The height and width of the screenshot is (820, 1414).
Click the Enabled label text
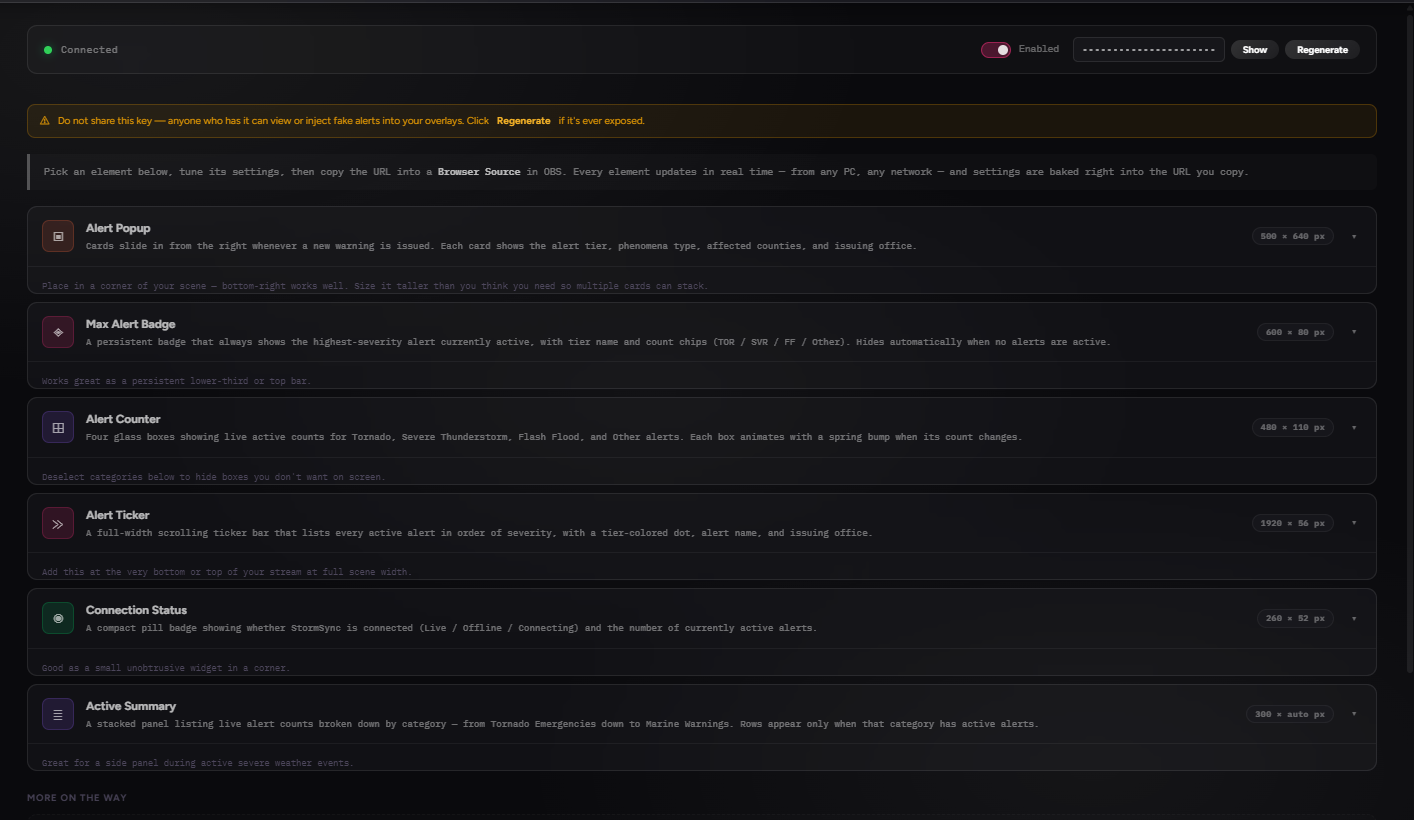pyautogui.click(x=1039, y=49)
